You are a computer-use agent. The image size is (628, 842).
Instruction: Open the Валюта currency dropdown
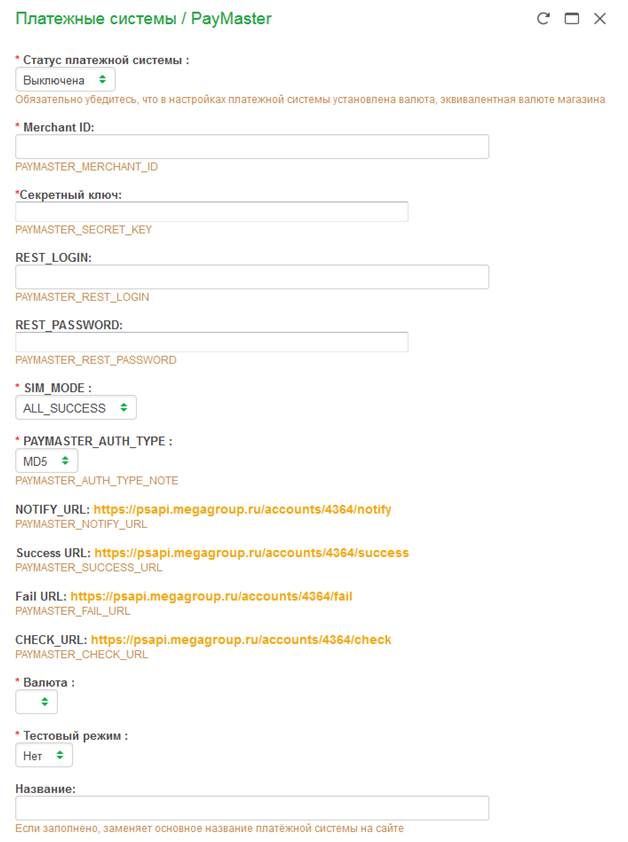point(37,703)
